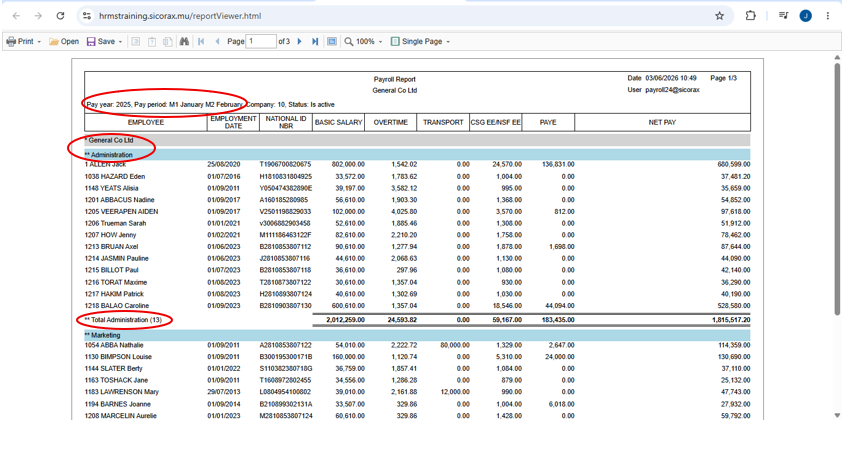The image size is (846, 451).
Task: Click employee 1213 BRUAN Axel
Action: tap(112, 247)
